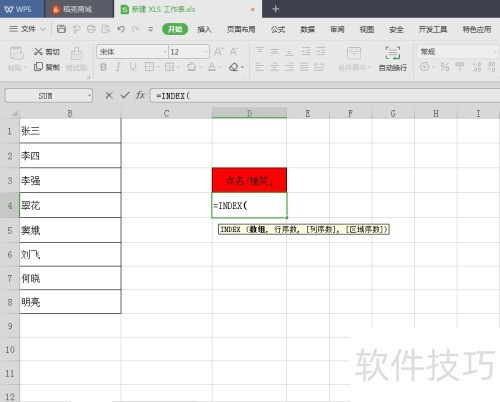Click the increase indent icon
The height and width of the screenshot is (402, 500).
click(321, 51)
